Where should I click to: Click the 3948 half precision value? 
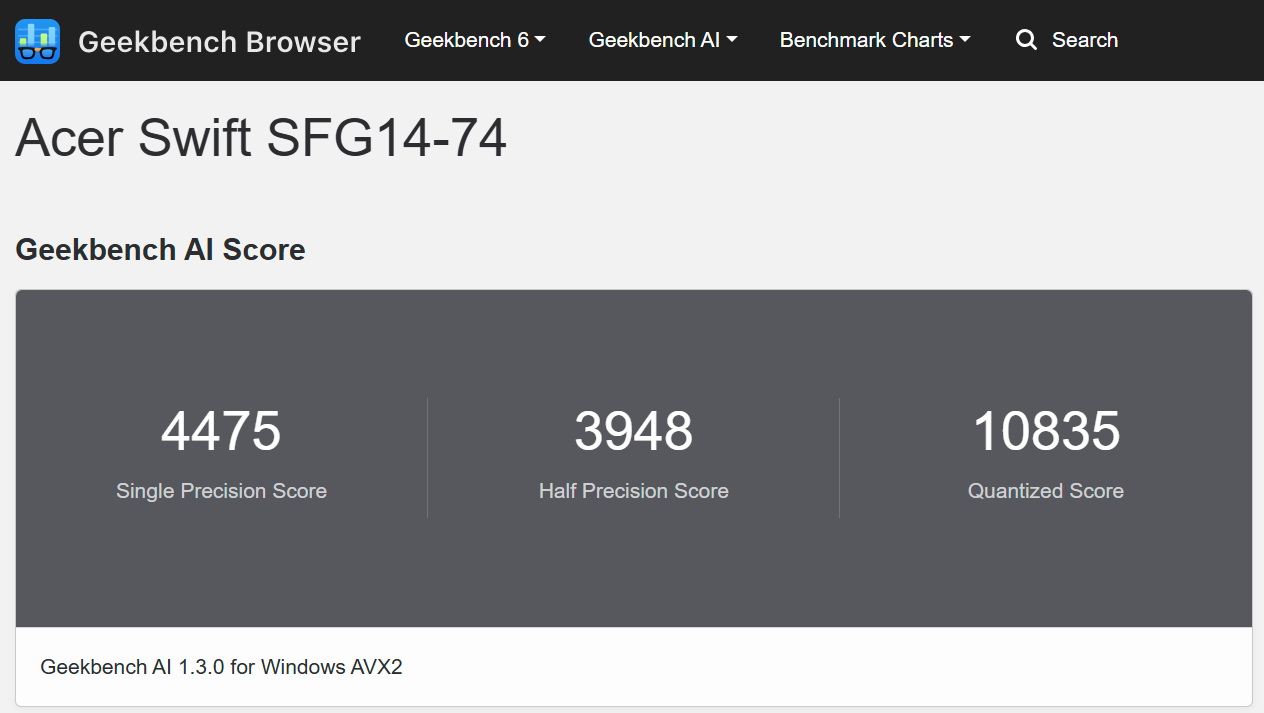(x=633, y=431)
